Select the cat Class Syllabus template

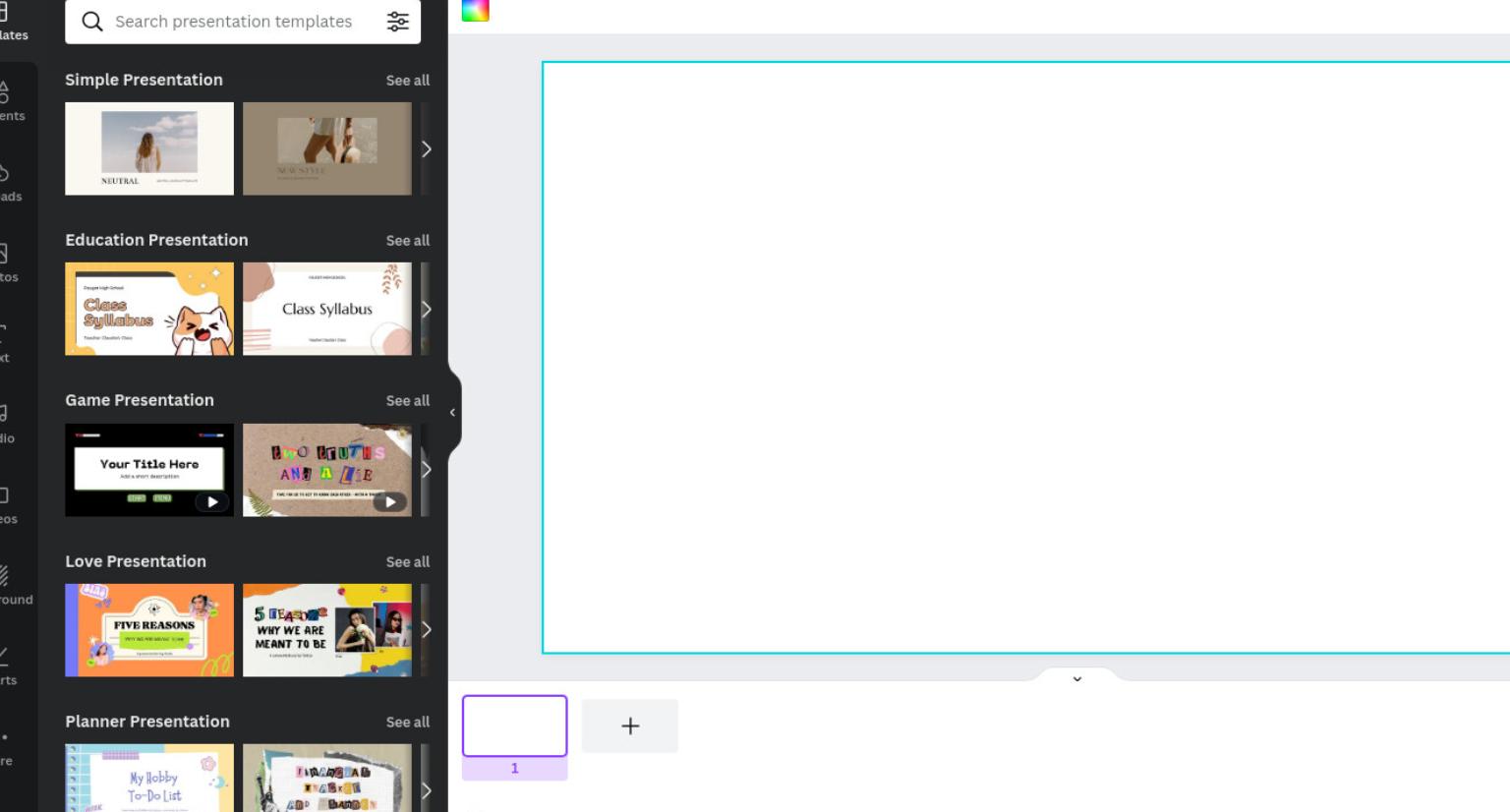(149, 309)
